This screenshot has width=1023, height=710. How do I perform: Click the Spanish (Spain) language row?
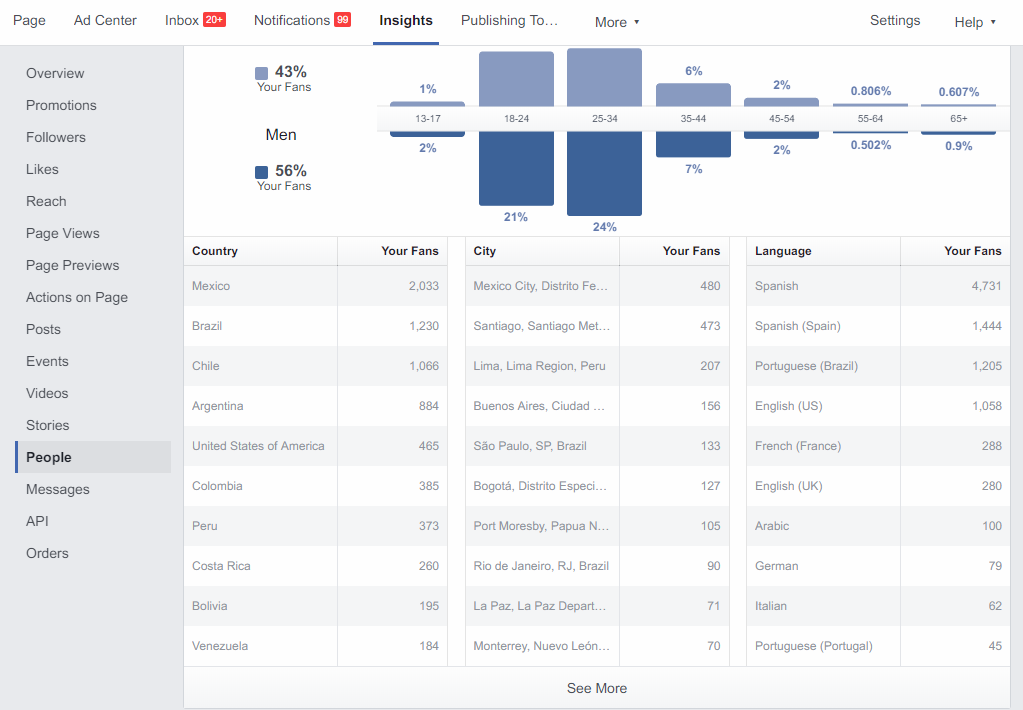(878, 326)
